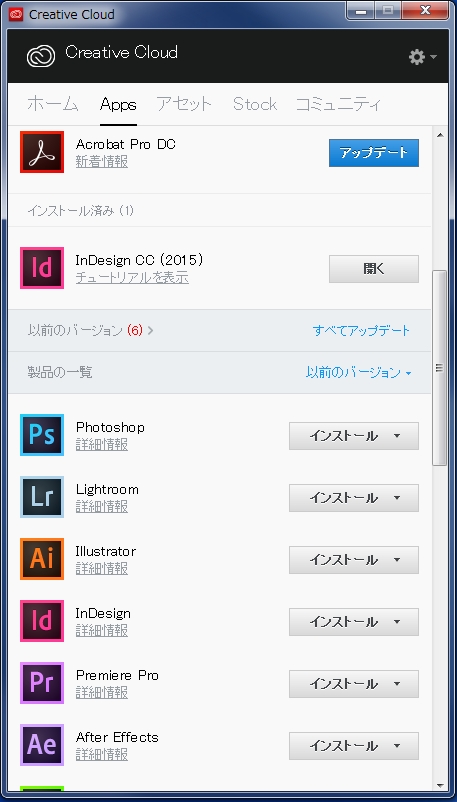Click the Lightroom Lr icon

(42, 497)
